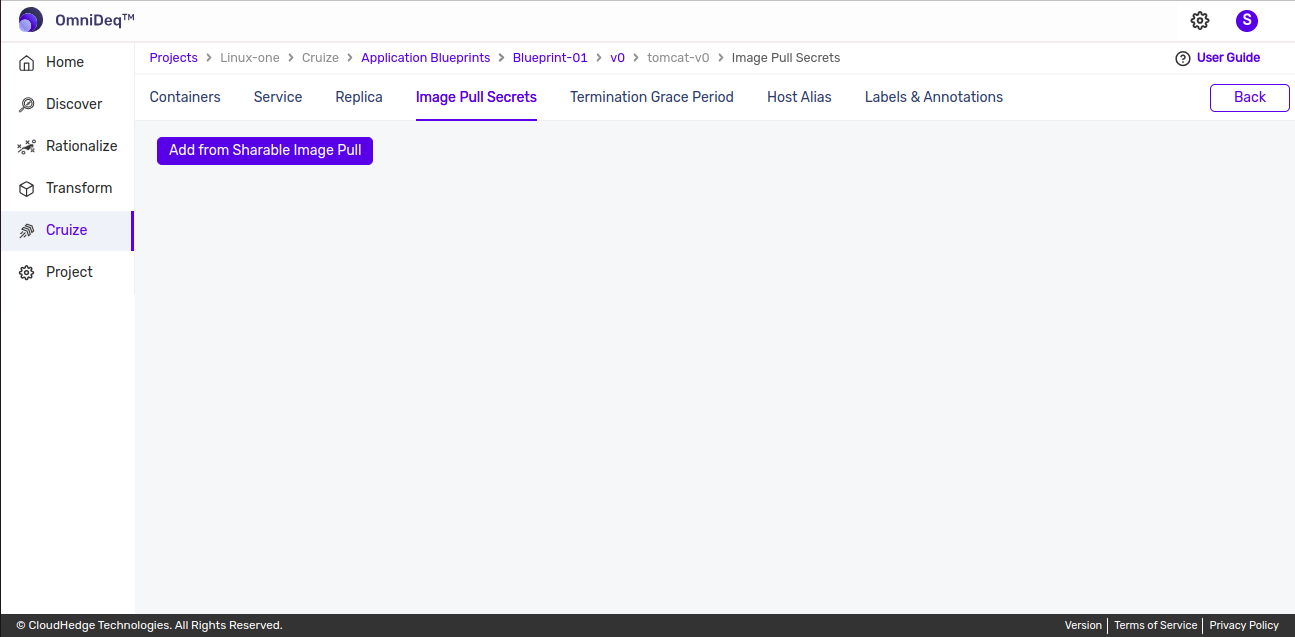Click v0 breadcrumb link

pos(617,58)
